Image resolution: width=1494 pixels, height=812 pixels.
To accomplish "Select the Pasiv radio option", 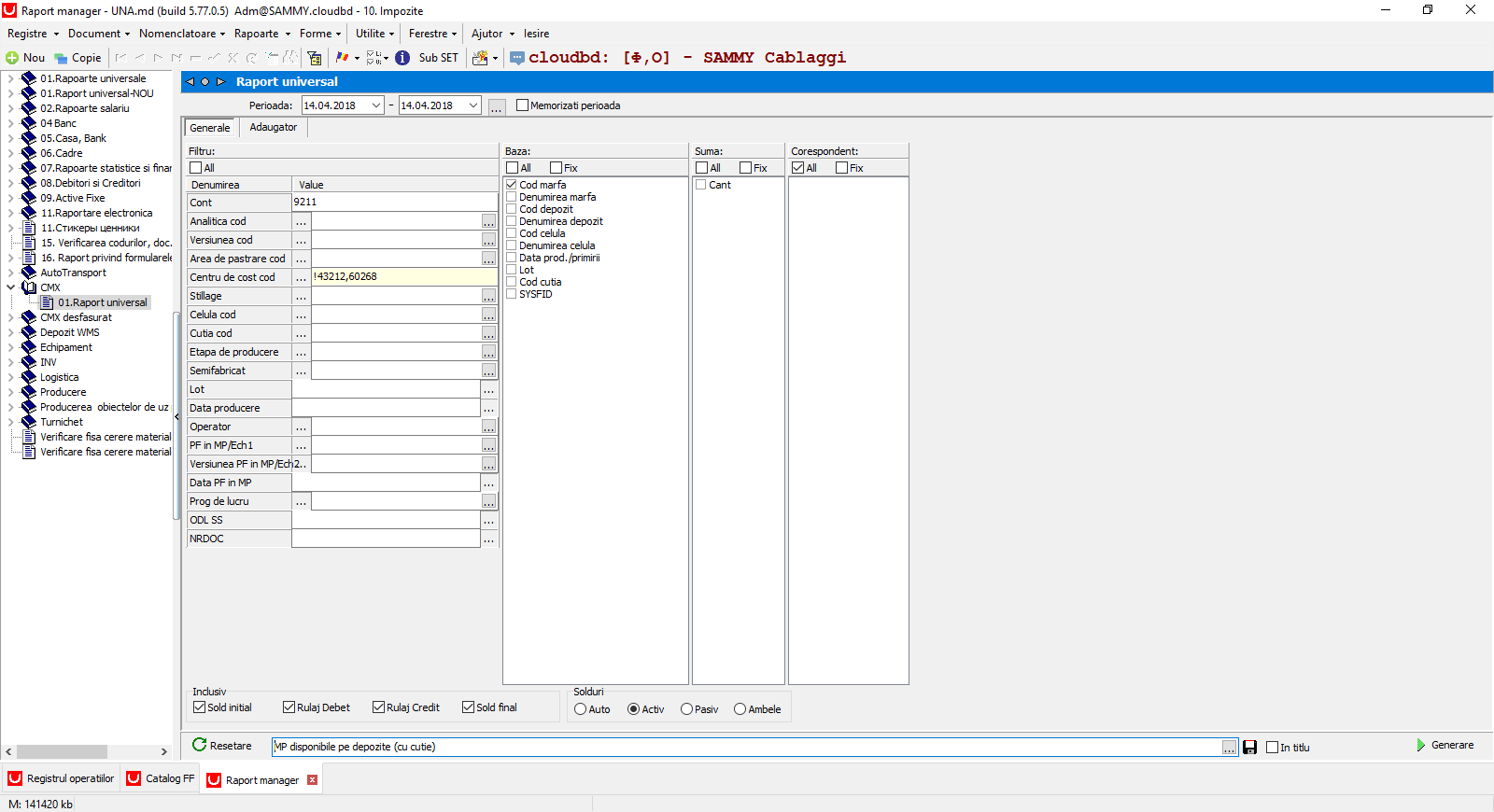I will click(x=686, y=709).
